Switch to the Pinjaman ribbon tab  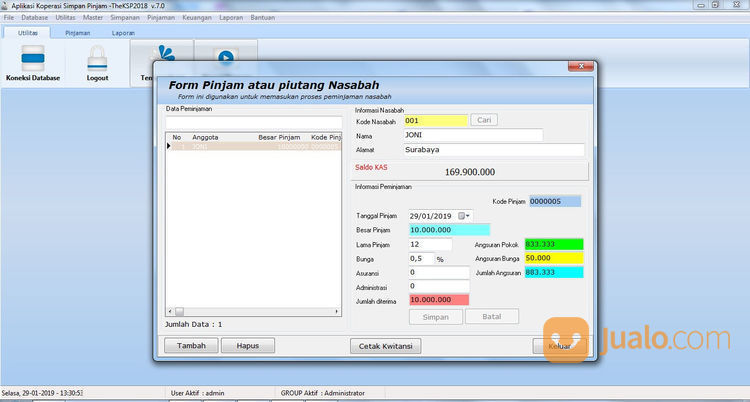(x=77, y=33)
